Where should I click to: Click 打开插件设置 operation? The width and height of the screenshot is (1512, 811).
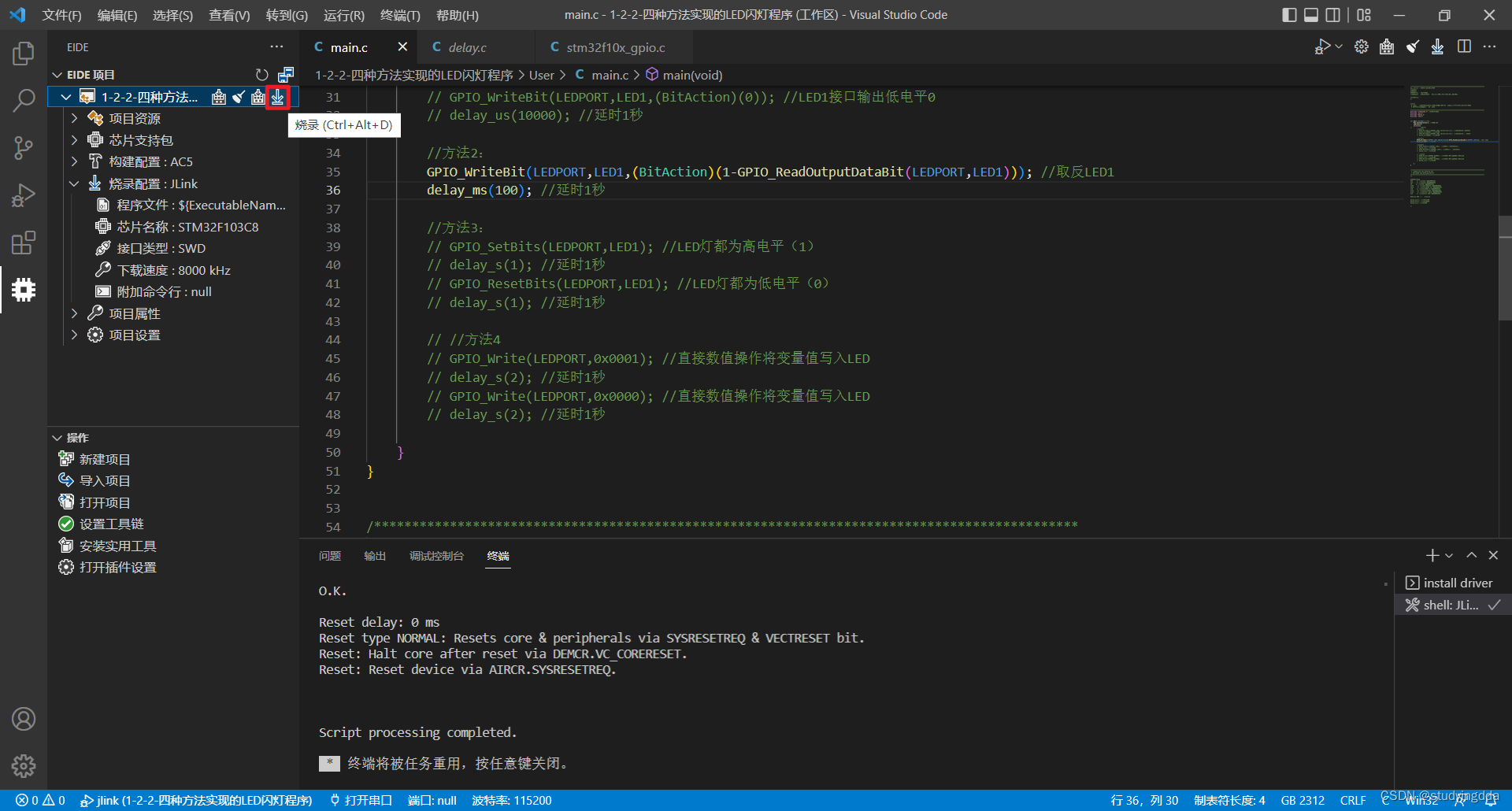[117, 567]
